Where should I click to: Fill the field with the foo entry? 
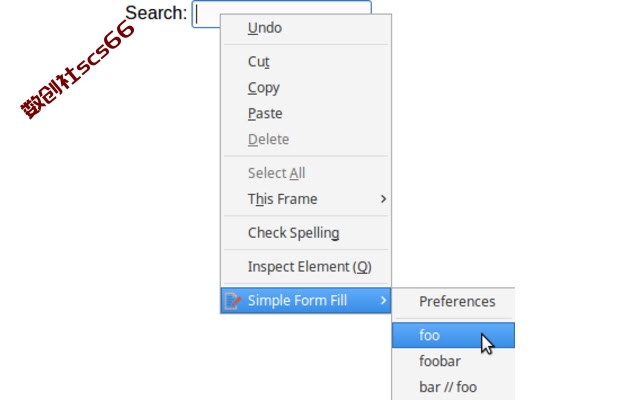click(x=453, y=335)
